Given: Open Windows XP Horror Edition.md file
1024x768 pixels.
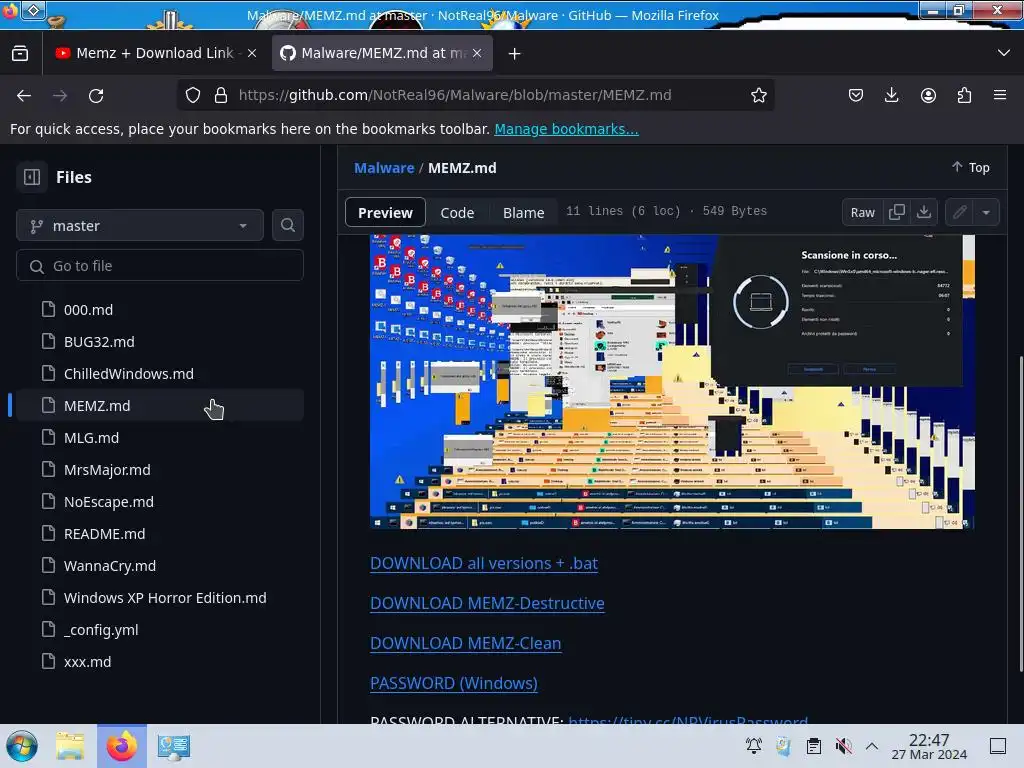Looking at the screenshot, I should [160, 597].
